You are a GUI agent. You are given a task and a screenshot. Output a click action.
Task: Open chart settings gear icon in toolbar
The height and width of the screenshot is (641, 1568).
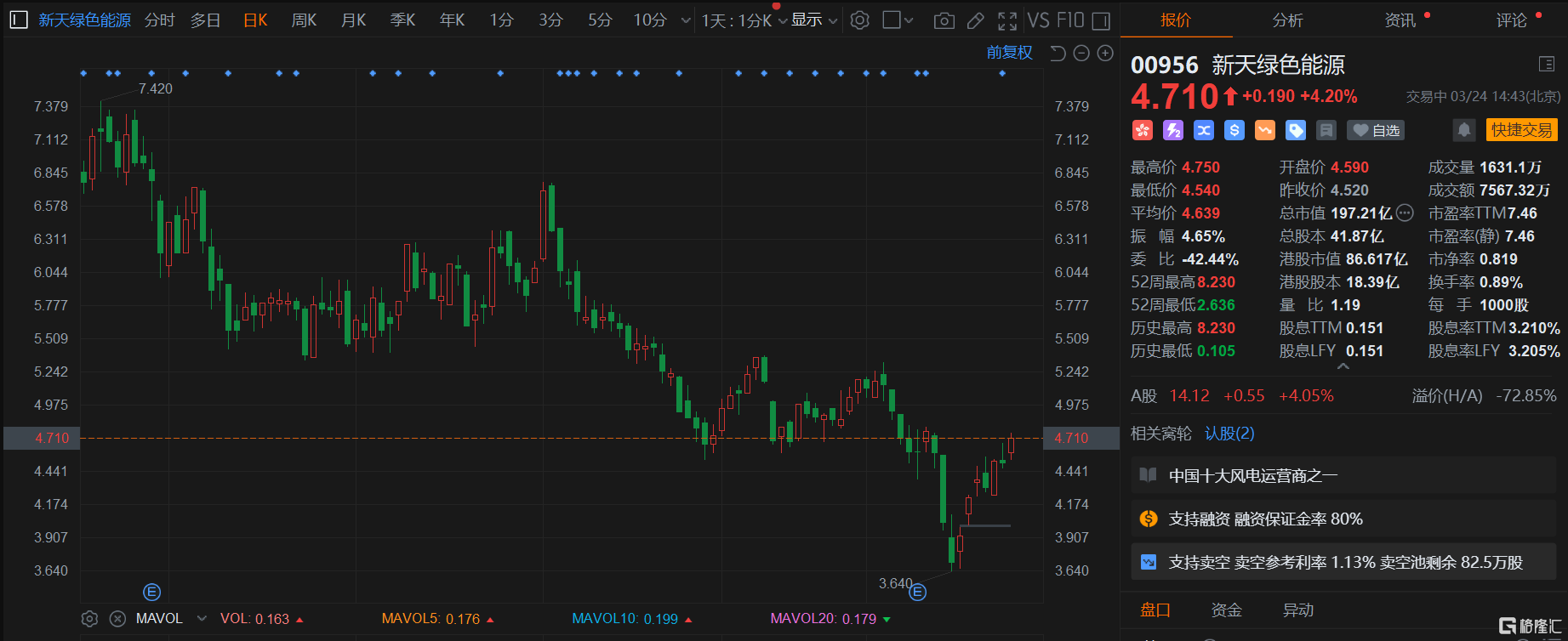click(860, 20)
